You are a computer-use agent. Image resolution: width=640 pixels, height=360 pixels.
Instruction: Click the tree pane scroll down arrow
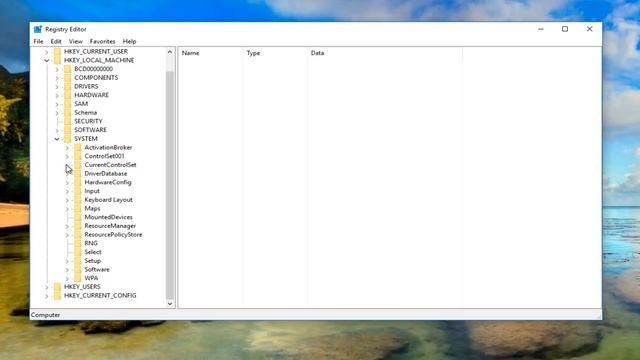click(x=170, y=304)
